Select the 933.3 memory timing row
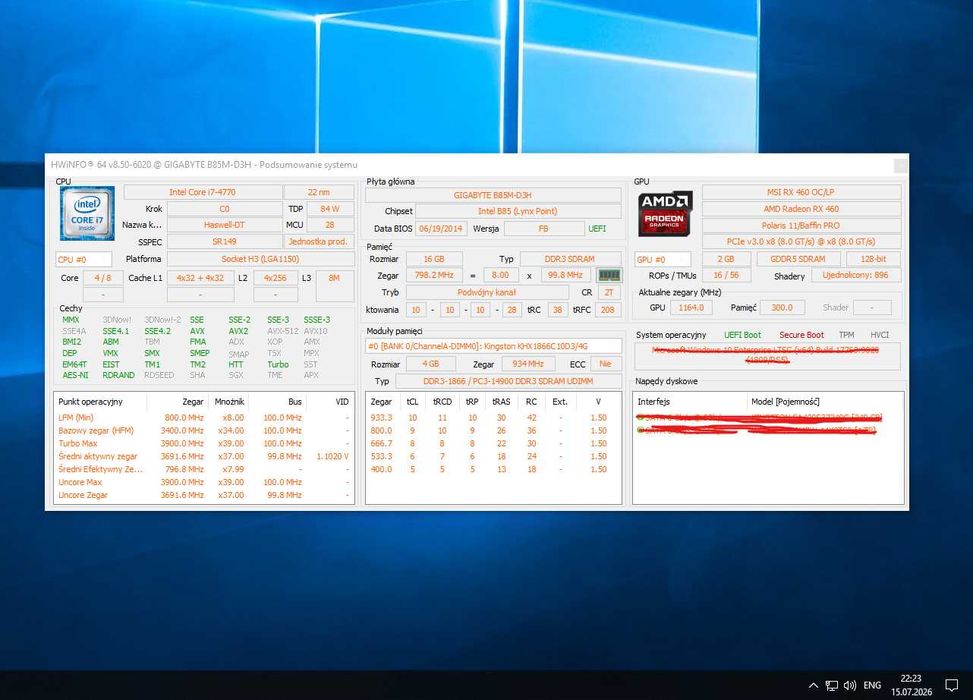Screen dimensions: 973x700 [x=493, y=418]
